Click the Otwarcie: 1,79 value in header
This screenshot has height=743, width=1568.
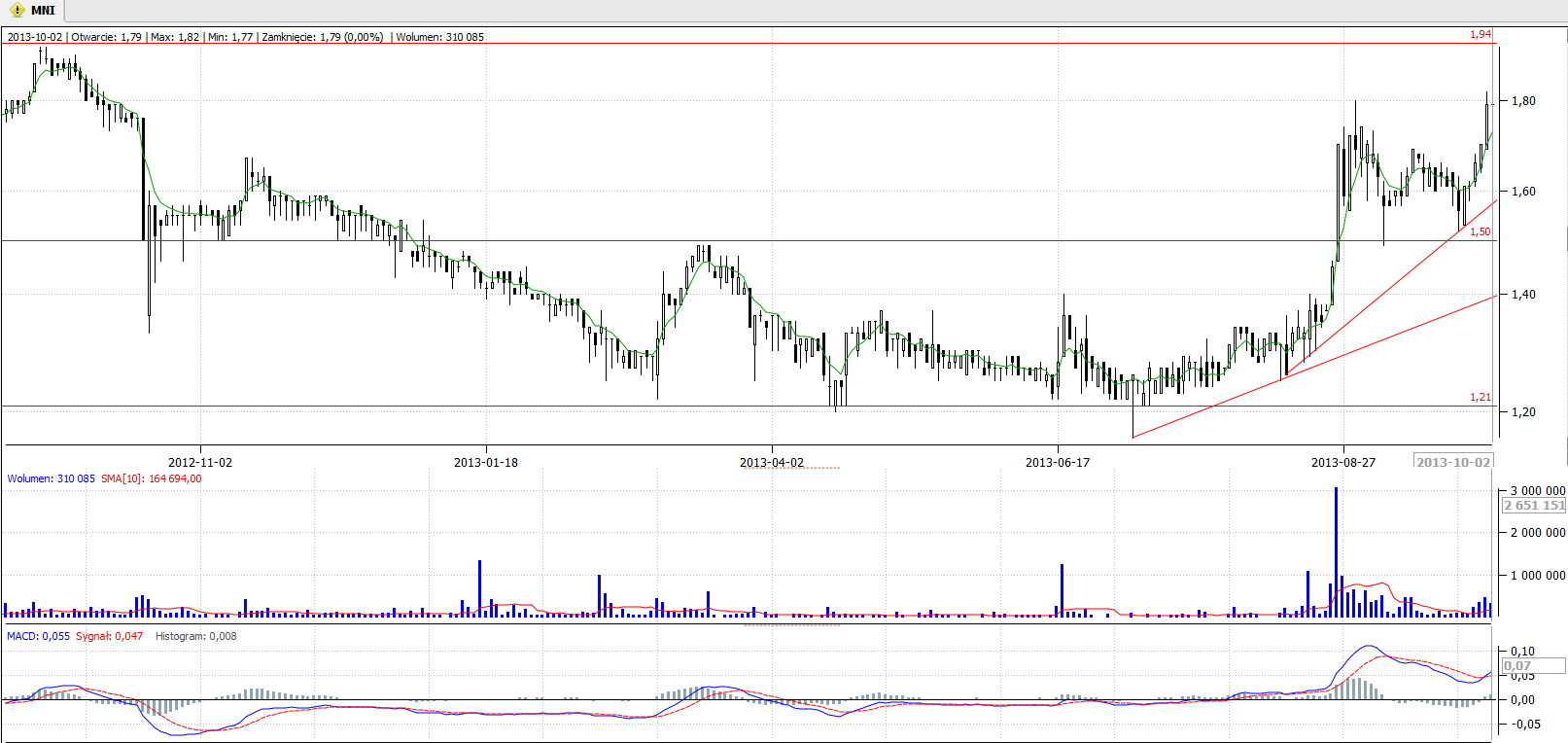(x=107, y=37)
